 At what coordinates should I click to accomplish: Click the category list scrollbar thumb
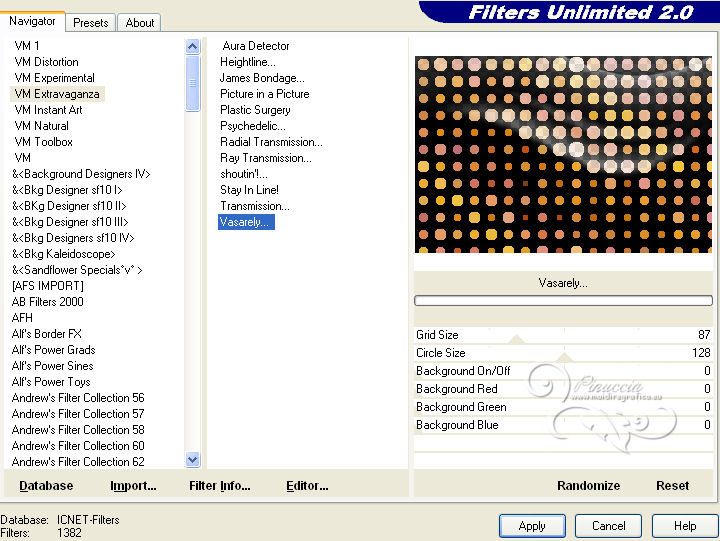[192, 83]
